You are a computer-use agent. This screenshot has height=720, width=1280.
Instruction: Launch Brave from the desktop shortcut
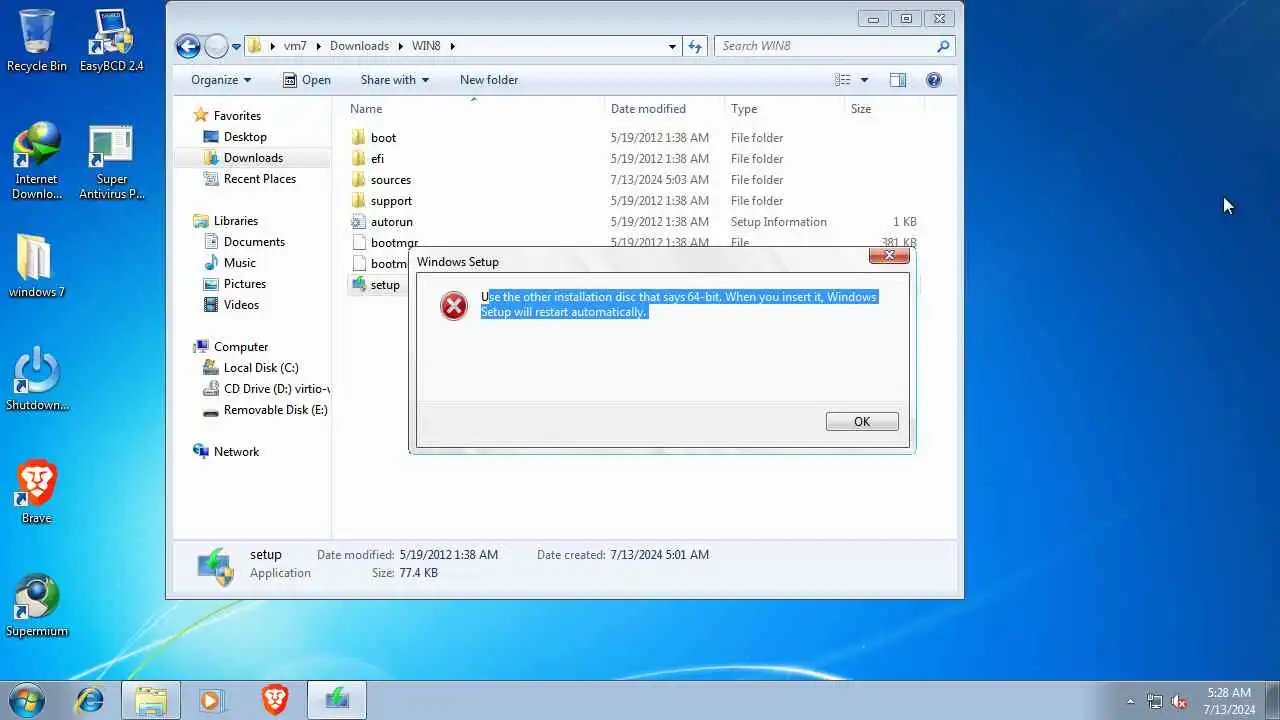[x=36, y=492]
